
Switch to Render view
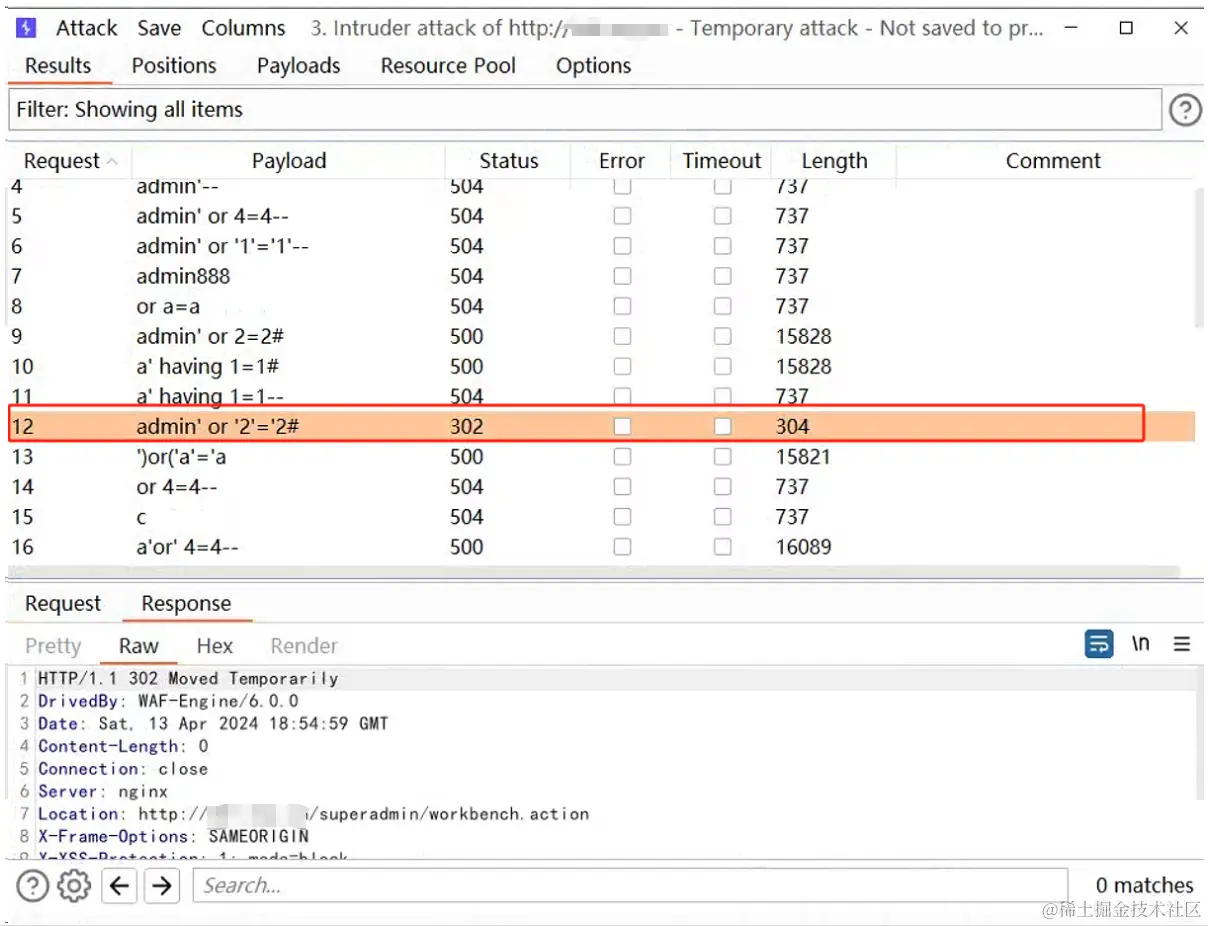click(x=304, y=646)
